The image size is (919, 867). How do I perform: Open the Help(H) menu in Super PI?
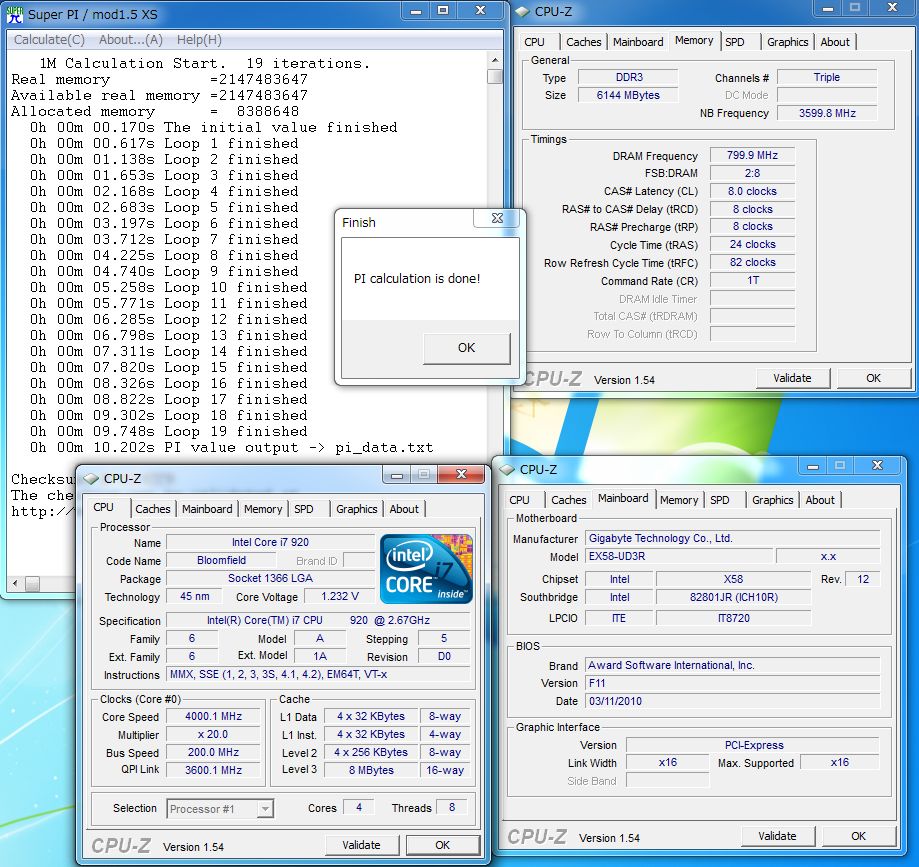199,40
